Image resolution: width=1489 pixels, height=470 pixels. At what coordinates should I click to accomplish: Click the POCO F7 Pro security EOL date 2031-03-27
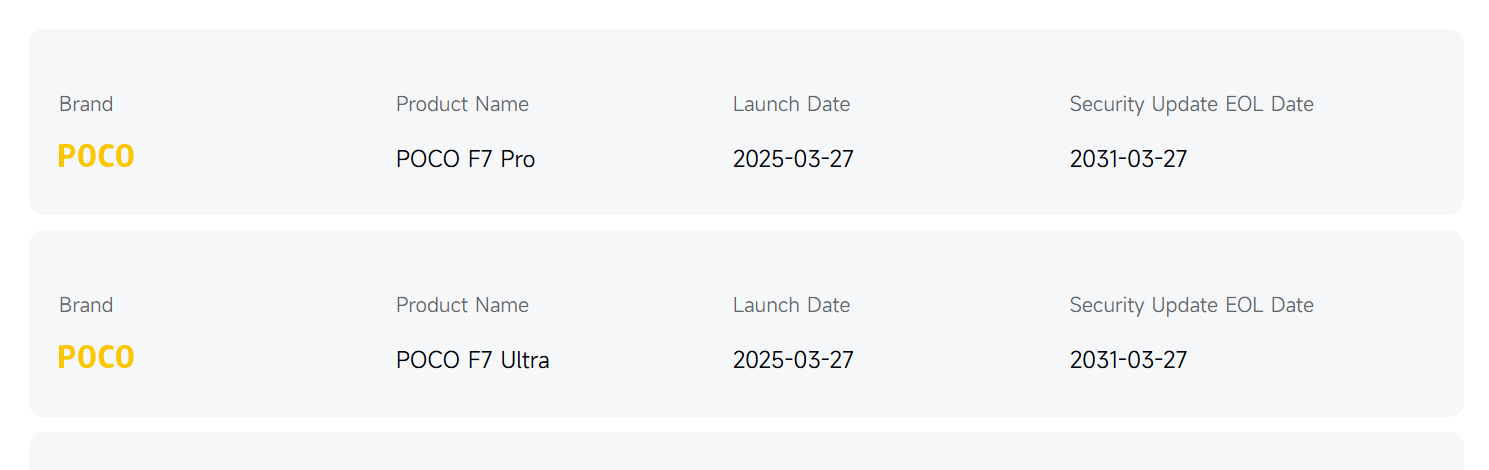pos(1128,159)
